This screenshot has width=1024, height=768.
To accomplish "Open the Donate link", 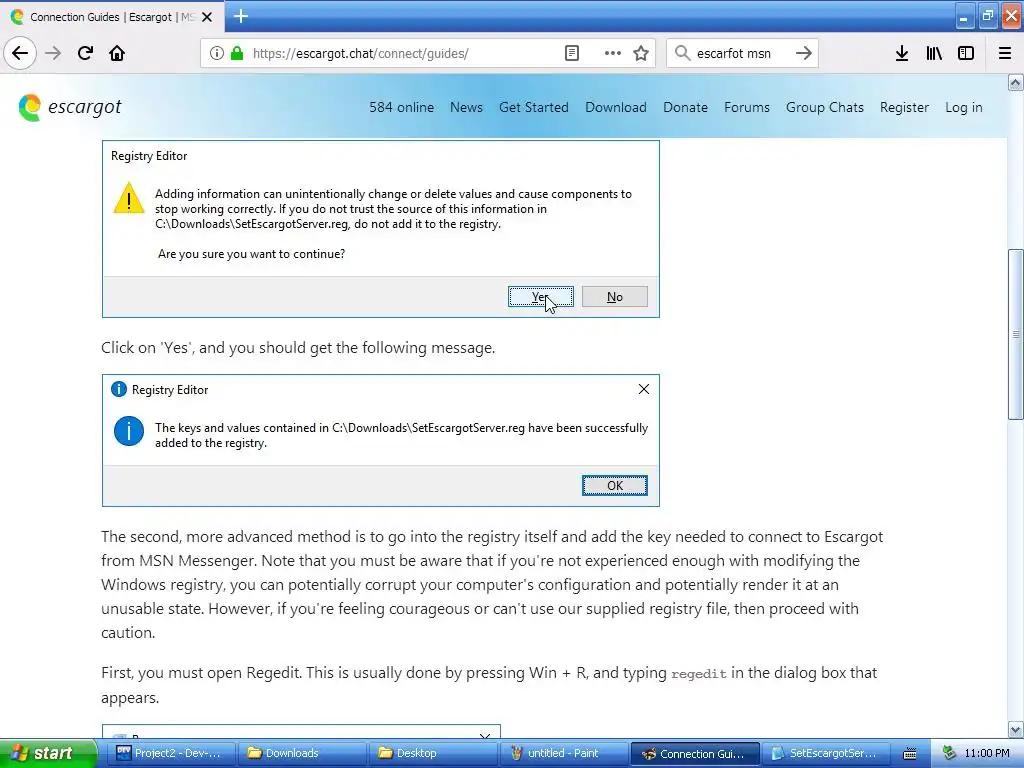I will click(685, 107).
